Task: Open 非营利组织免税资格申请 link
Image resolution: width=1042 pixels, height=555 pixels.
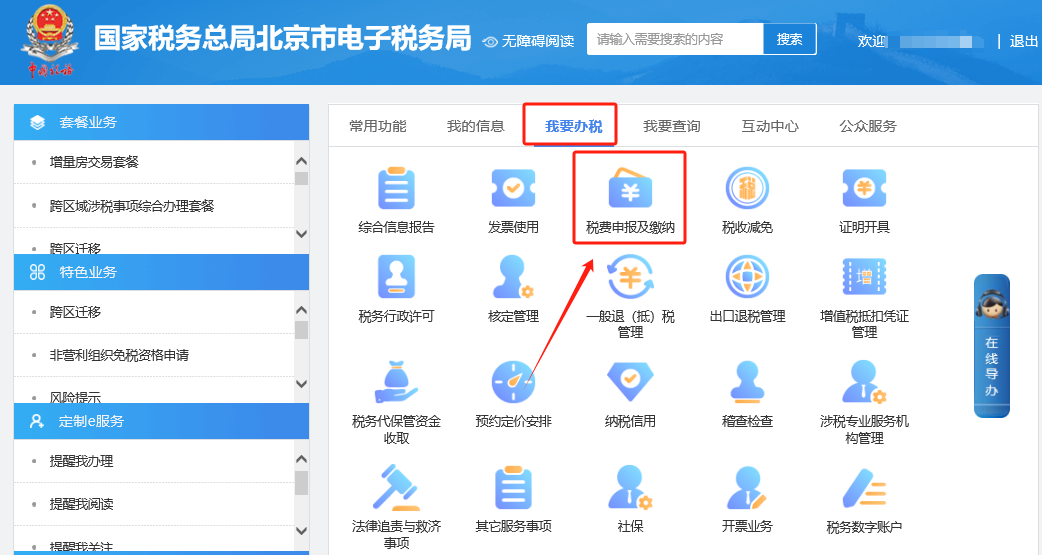Action: (x=119, y=356)
